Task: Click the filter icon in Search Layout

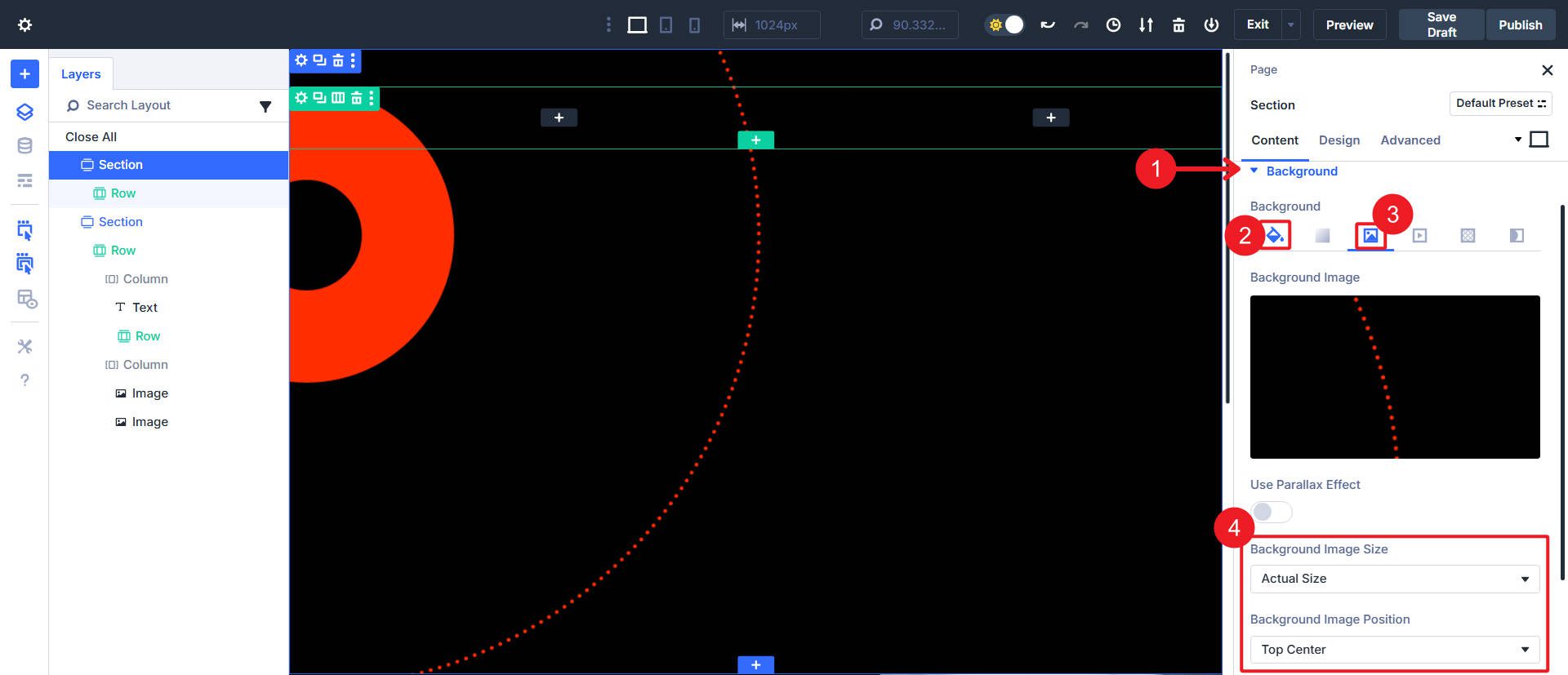Action: (265, 106)
